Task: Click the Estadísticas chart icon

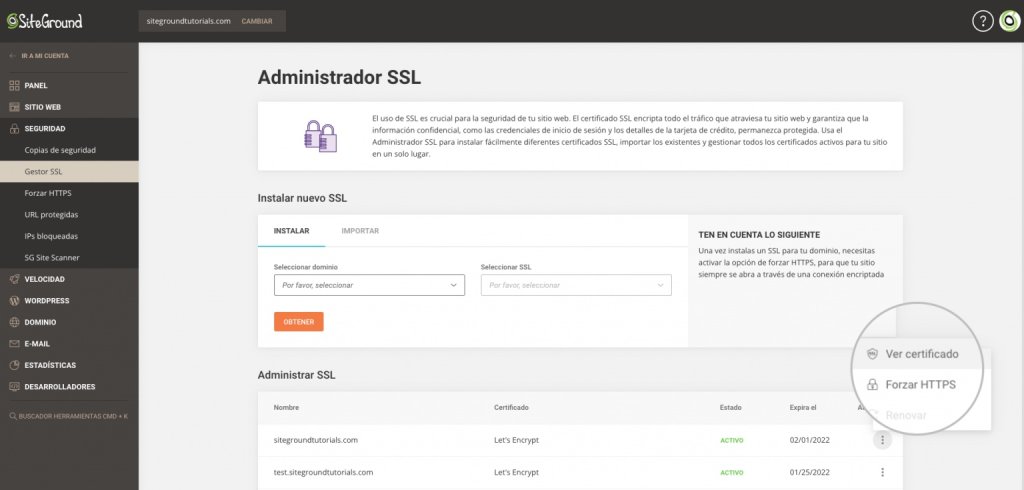Action: click(14, 365)
